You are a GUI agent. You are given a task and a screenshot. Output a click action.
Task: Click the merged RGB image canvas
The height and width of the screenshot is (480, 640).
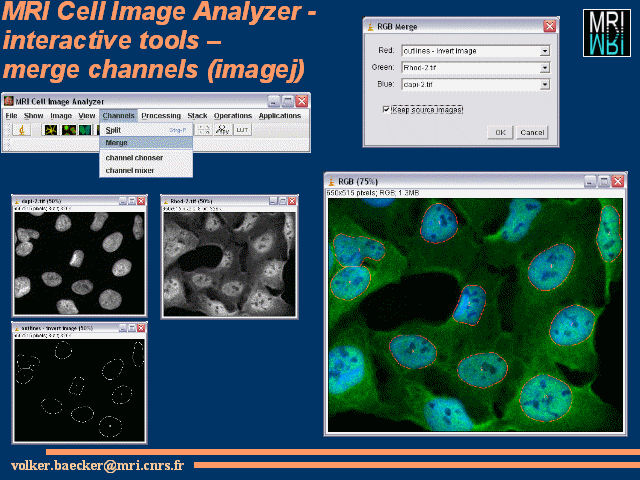(x=476, y=315)
